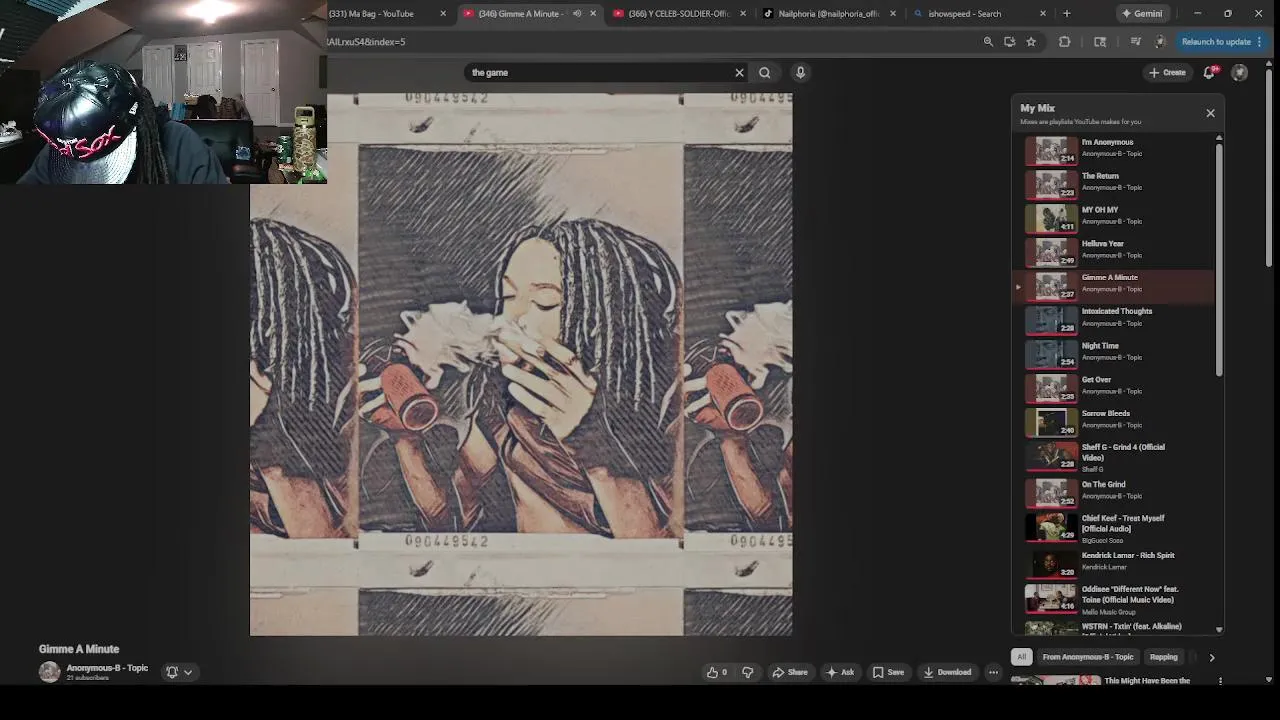Viewport: 1280px width, 720px height.
Task: Play Chief Keef - Treat Myself
Action: 1115,528
